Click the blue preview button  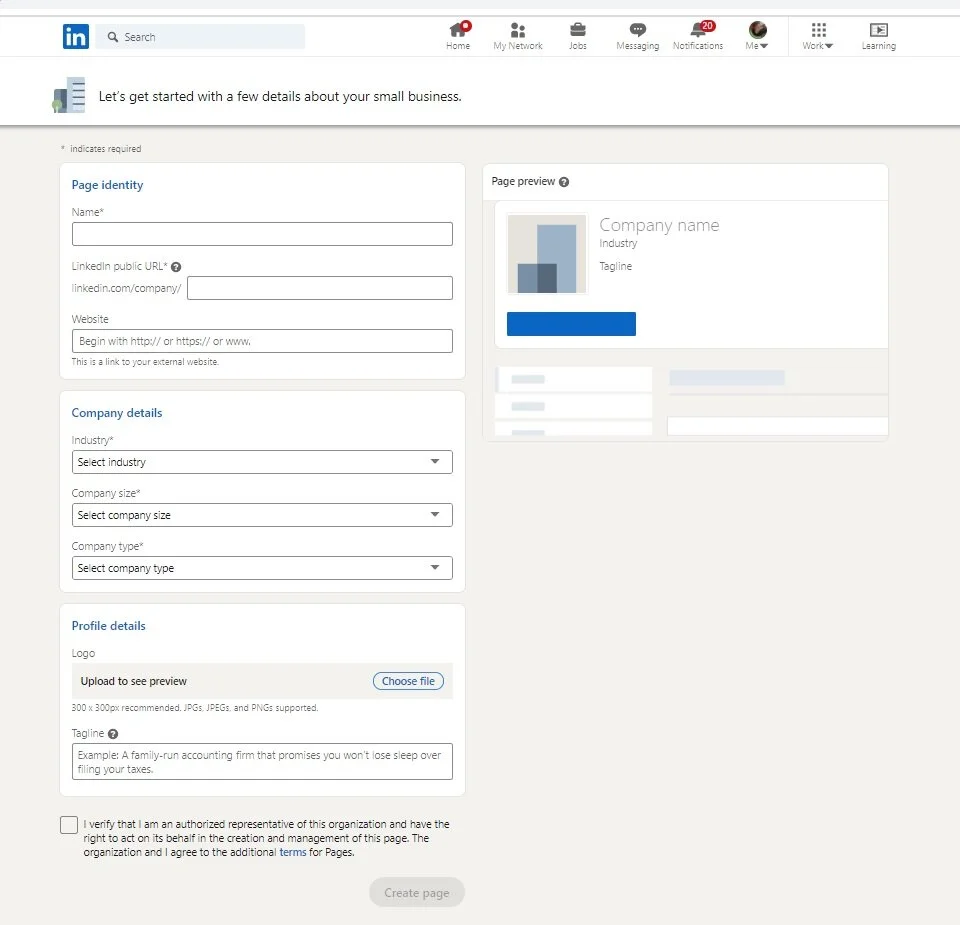click(571, 324)
